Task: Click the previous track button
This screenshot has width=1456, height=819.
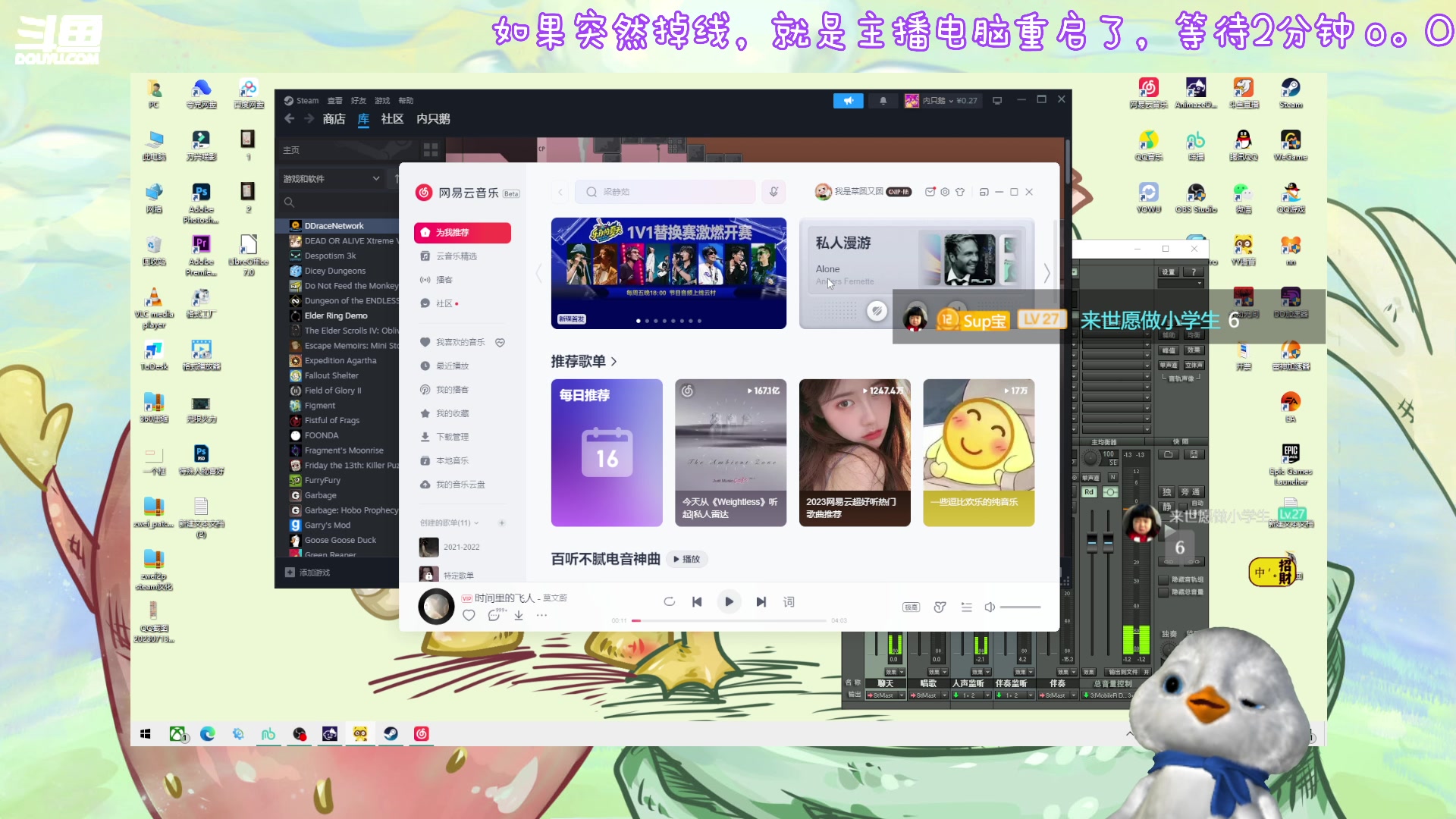Action: [697, 601]
